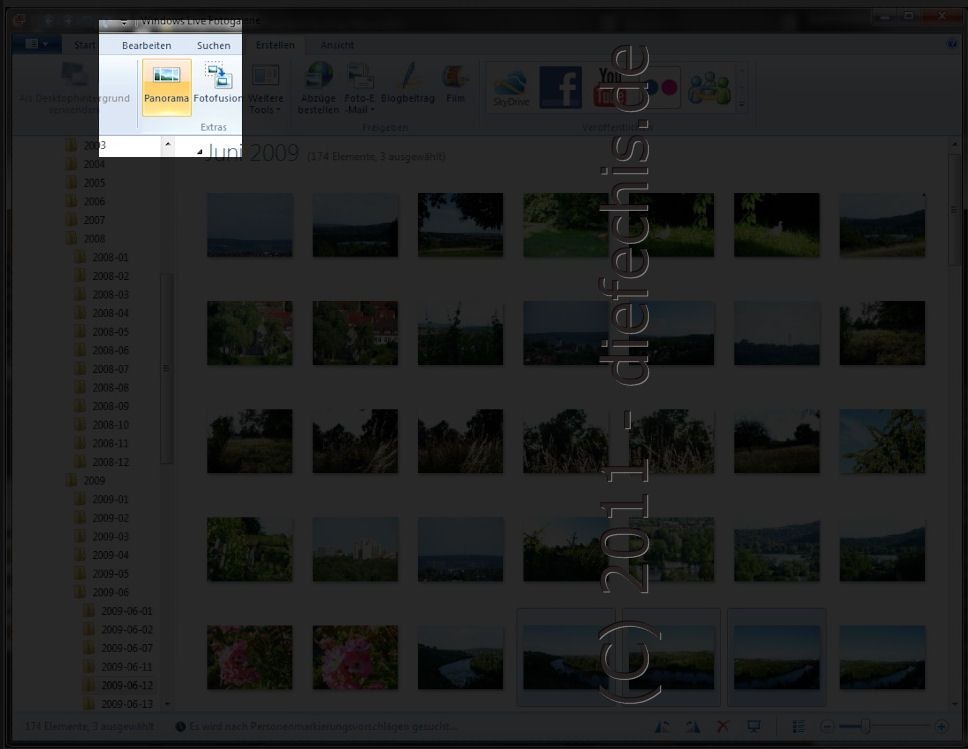
Task: Select thumbnail showing white building among trees
Action: [x=355, y=549]
